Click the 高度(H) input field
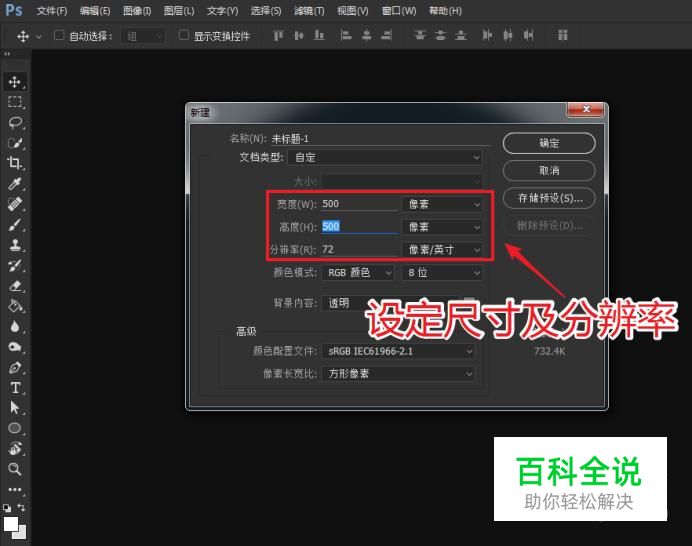692x546 pixels. tap(360, 227)
